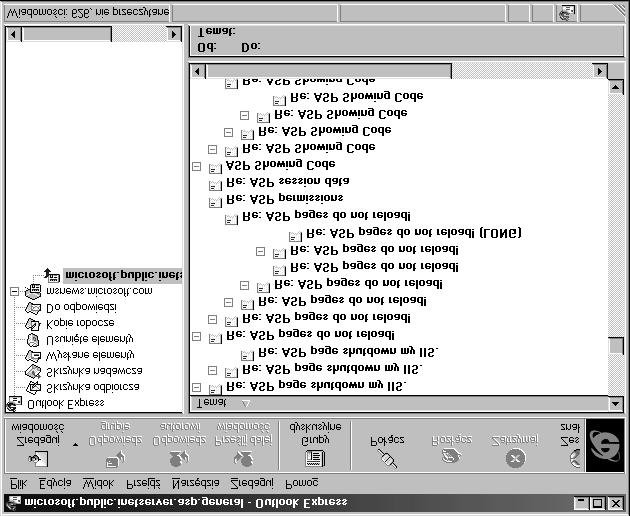Screen dimensions: 630x516
Task: Open the dropdown arrow beside Zredaguj wiadomość
Action: point(76,445)
